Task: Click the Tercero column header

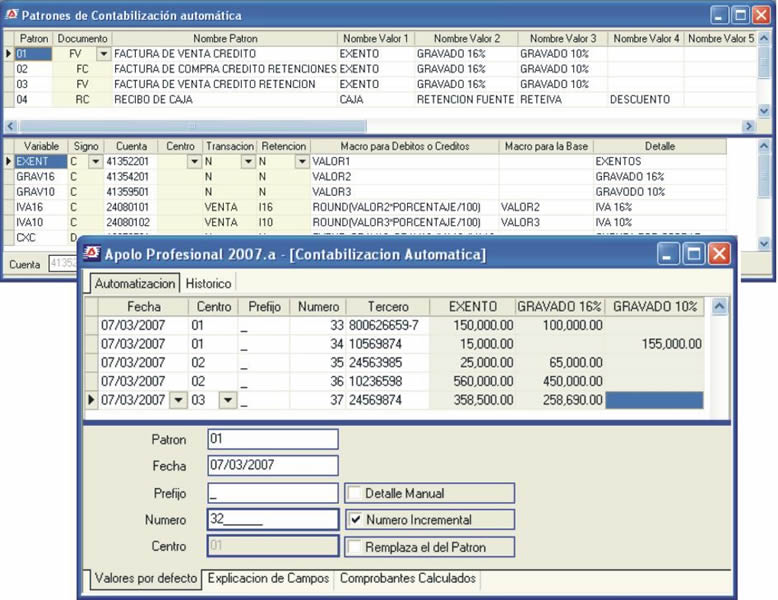Action: [x=388, y=306]
